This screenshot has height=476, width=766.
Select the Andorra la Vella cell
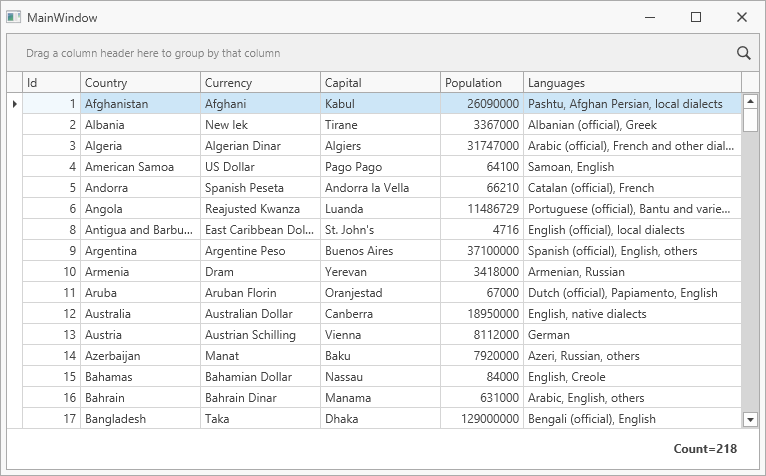pyautogui.click(x=381, y=188)
